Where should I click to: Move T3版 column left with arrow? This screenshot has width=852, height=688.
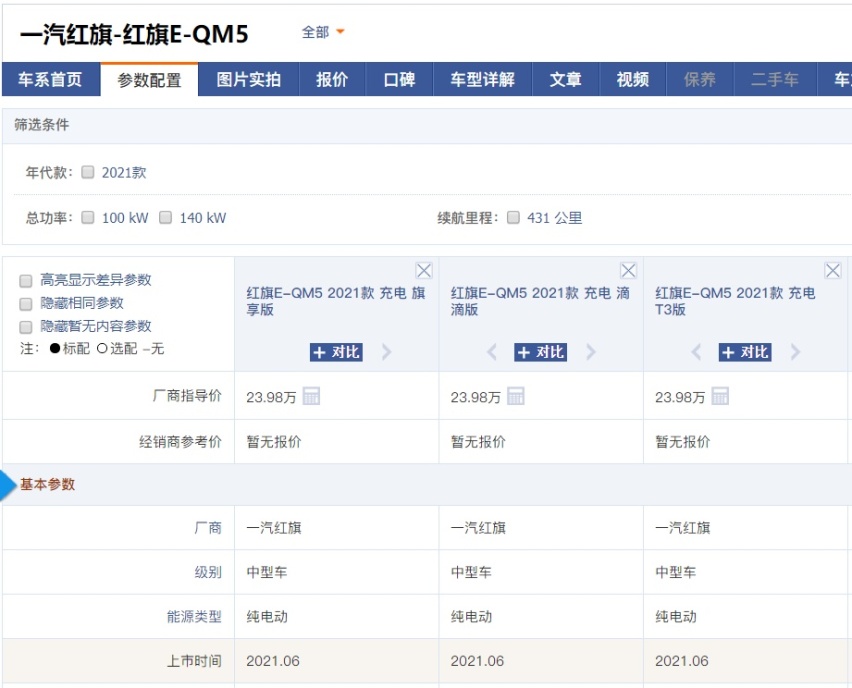pos(696,352)
